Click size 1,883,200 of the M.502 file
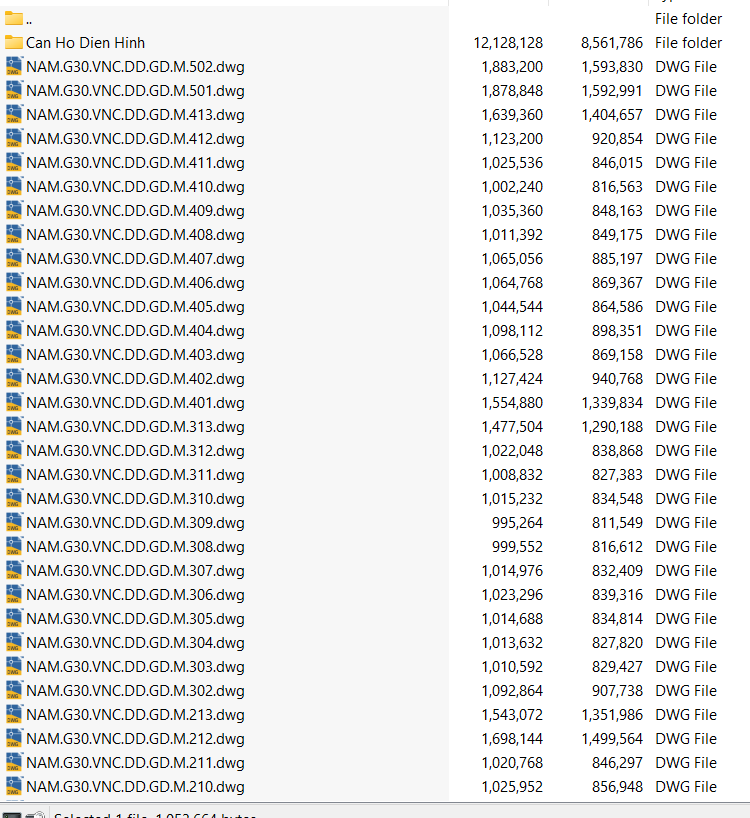 tap(512, 67)
